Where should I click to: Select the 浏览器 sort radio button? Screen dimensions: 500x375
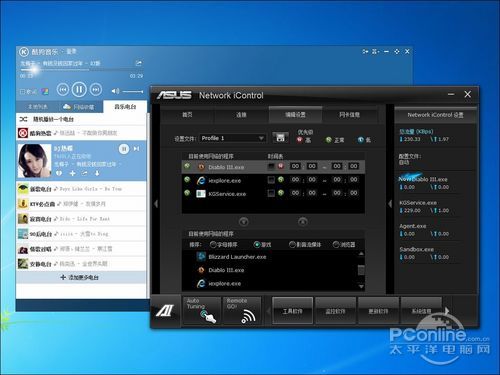point(336,245)
